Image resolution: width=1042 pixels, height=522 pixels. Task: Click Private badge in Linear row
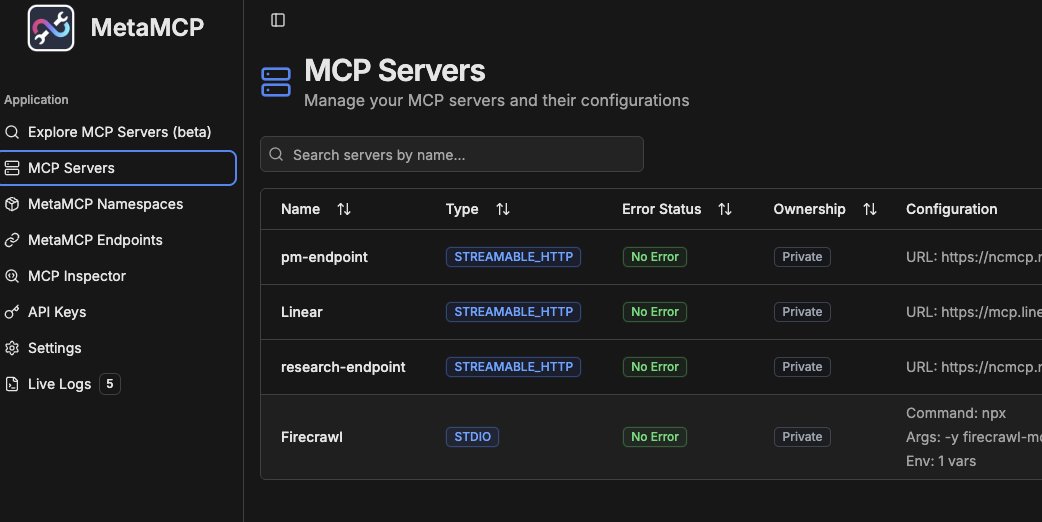click(x=802, y=312)
